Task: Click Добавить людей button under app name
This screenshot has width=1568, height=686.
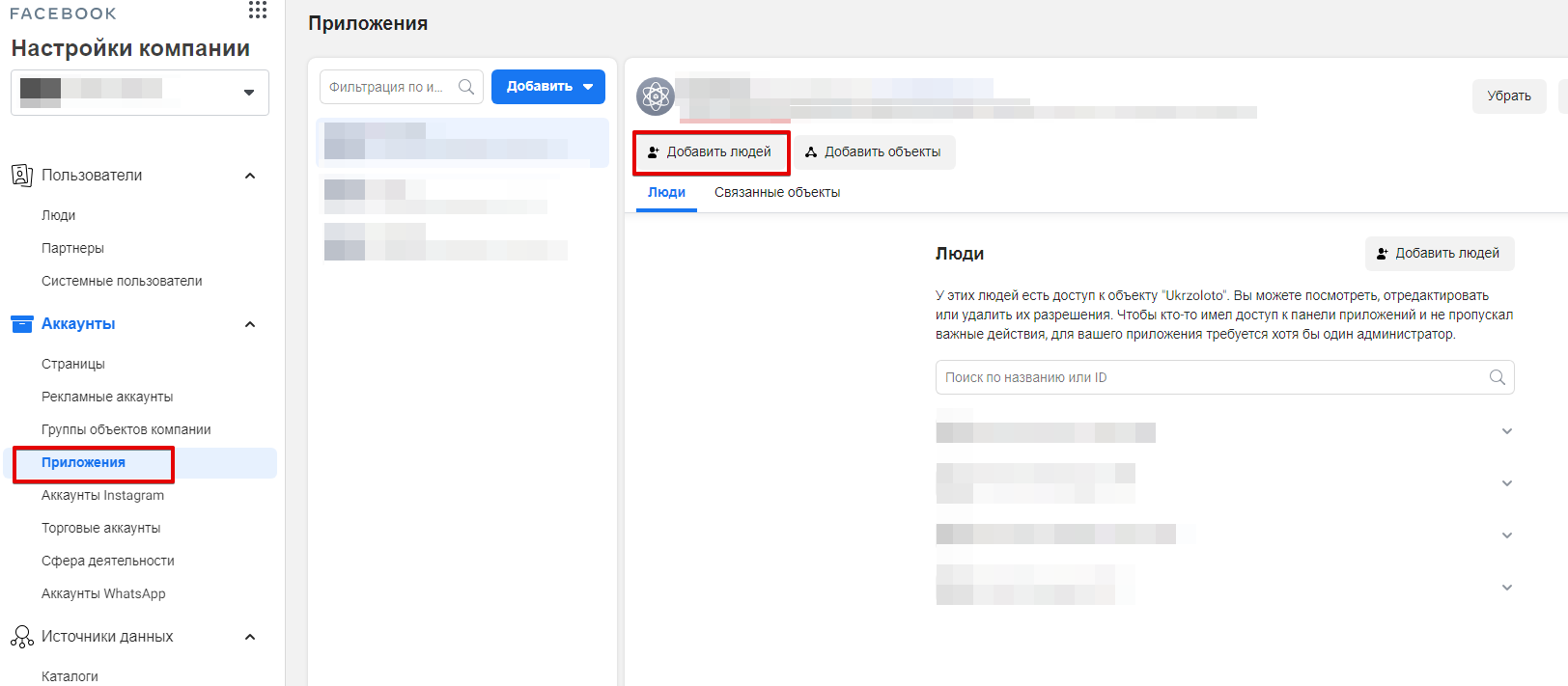Action: tap(711, 152)
